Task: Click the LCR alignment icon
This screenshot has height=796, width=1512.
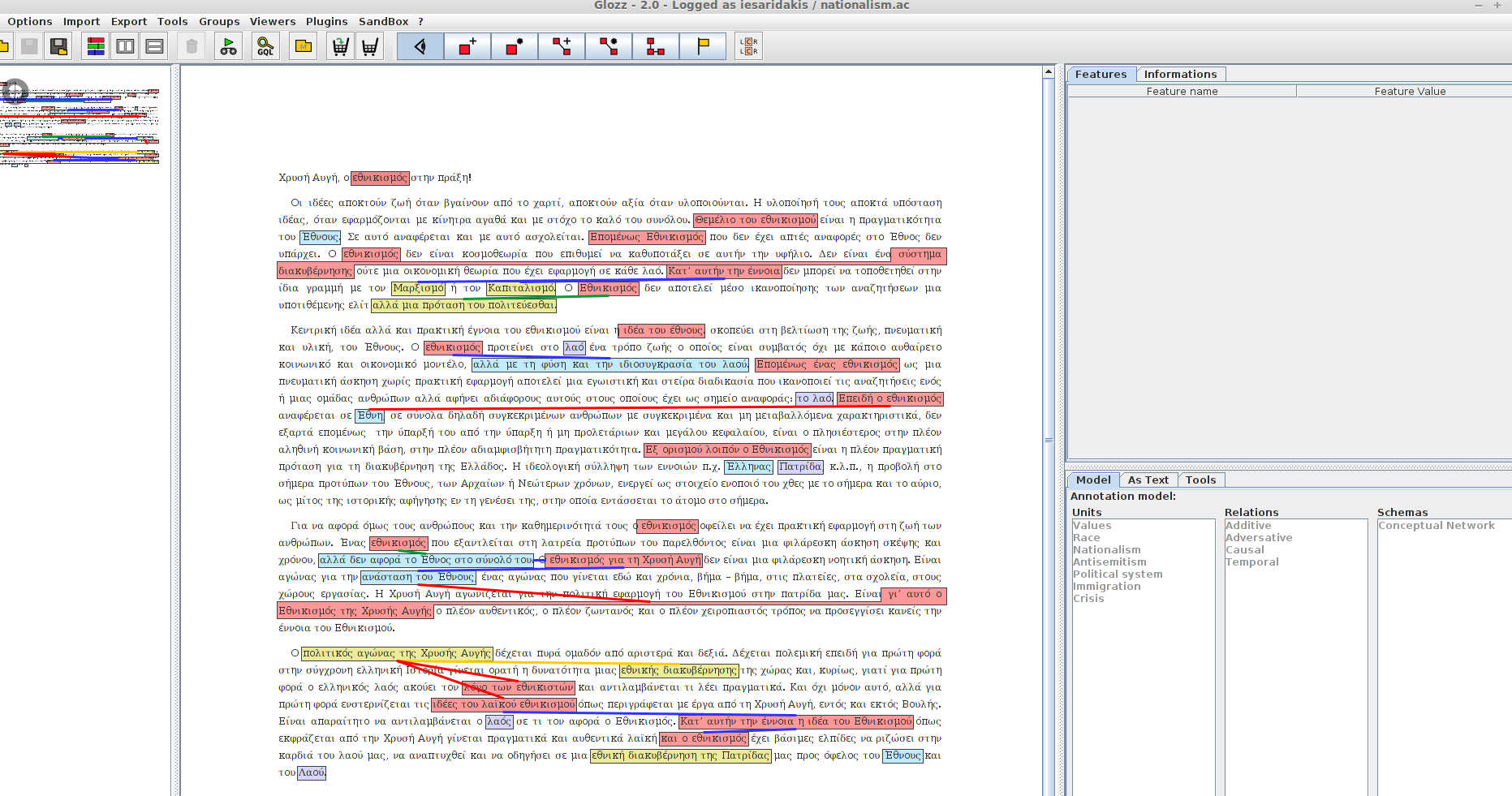Action: coord(748,46)
